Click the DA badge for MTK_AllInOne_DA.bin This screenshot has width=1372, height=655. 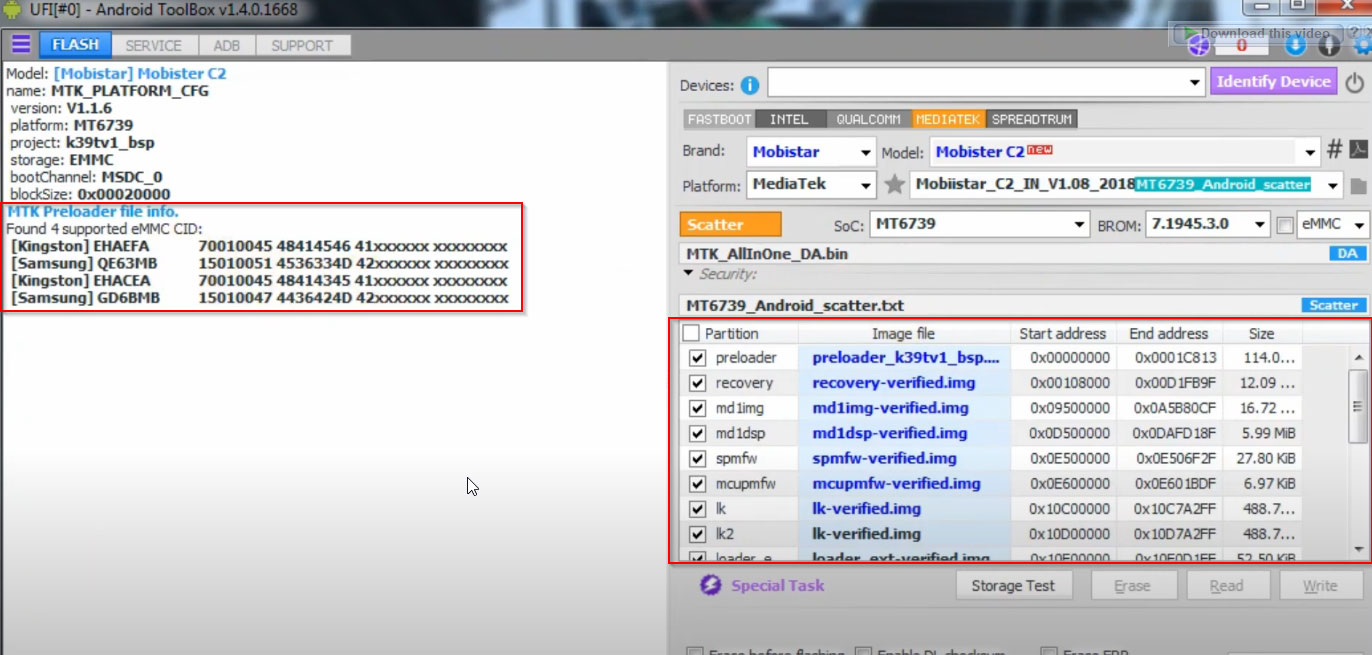pyautogui.click(x=1347, y=254)
